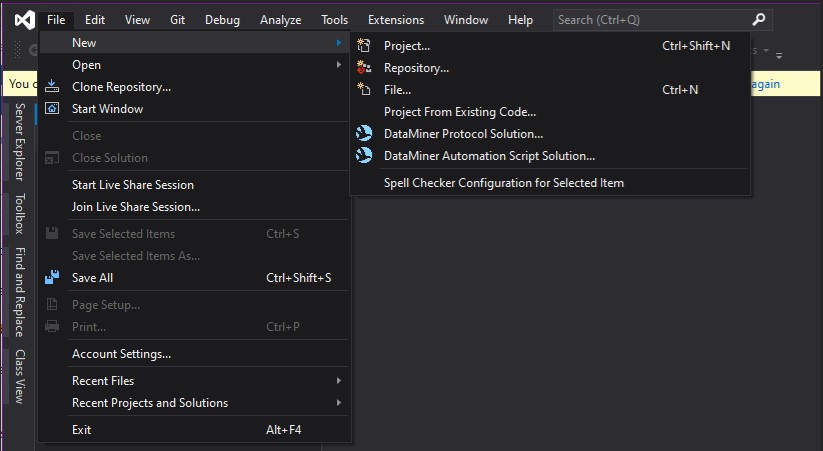Open the Analyze menu
Screen dimensions: 823x451
point(281,20)
